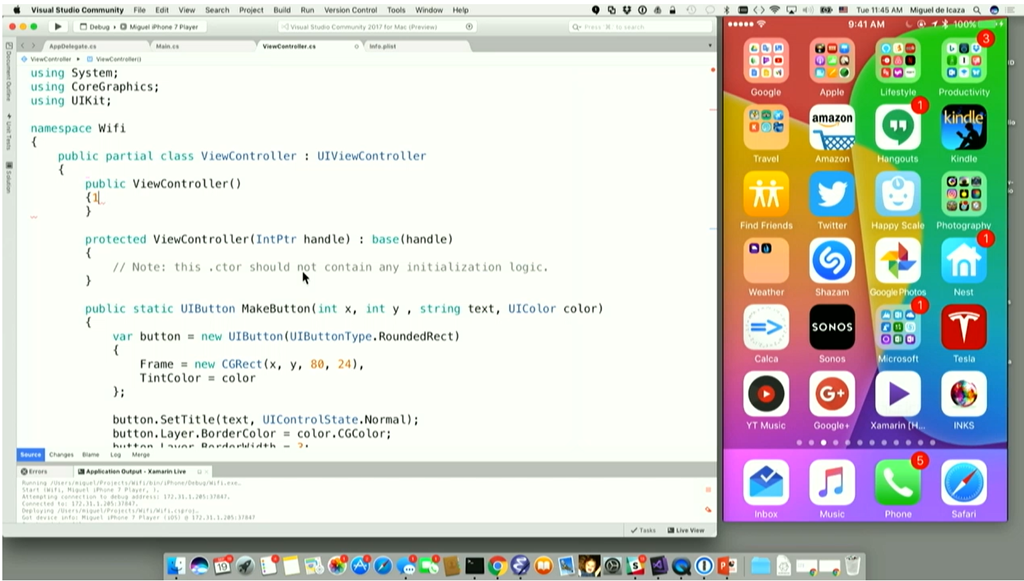Screen dimensions: 1024x581
Task: Open the AppDelegate.cs tab
Action: pos(72,46)
